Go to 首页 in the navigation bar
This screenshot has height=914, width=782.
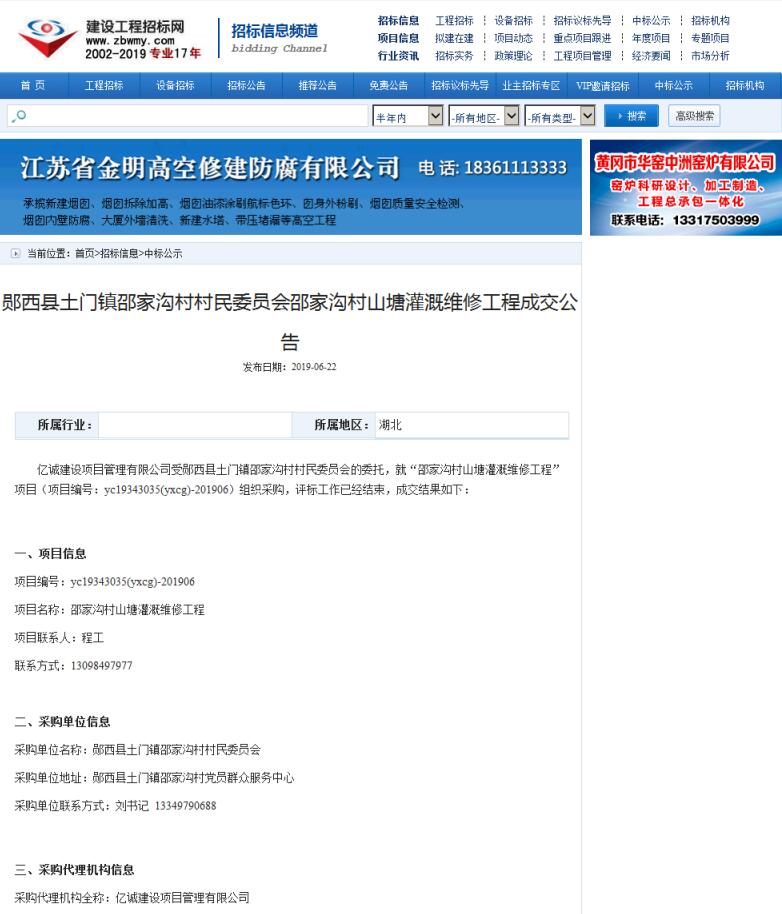coord(33,86)
